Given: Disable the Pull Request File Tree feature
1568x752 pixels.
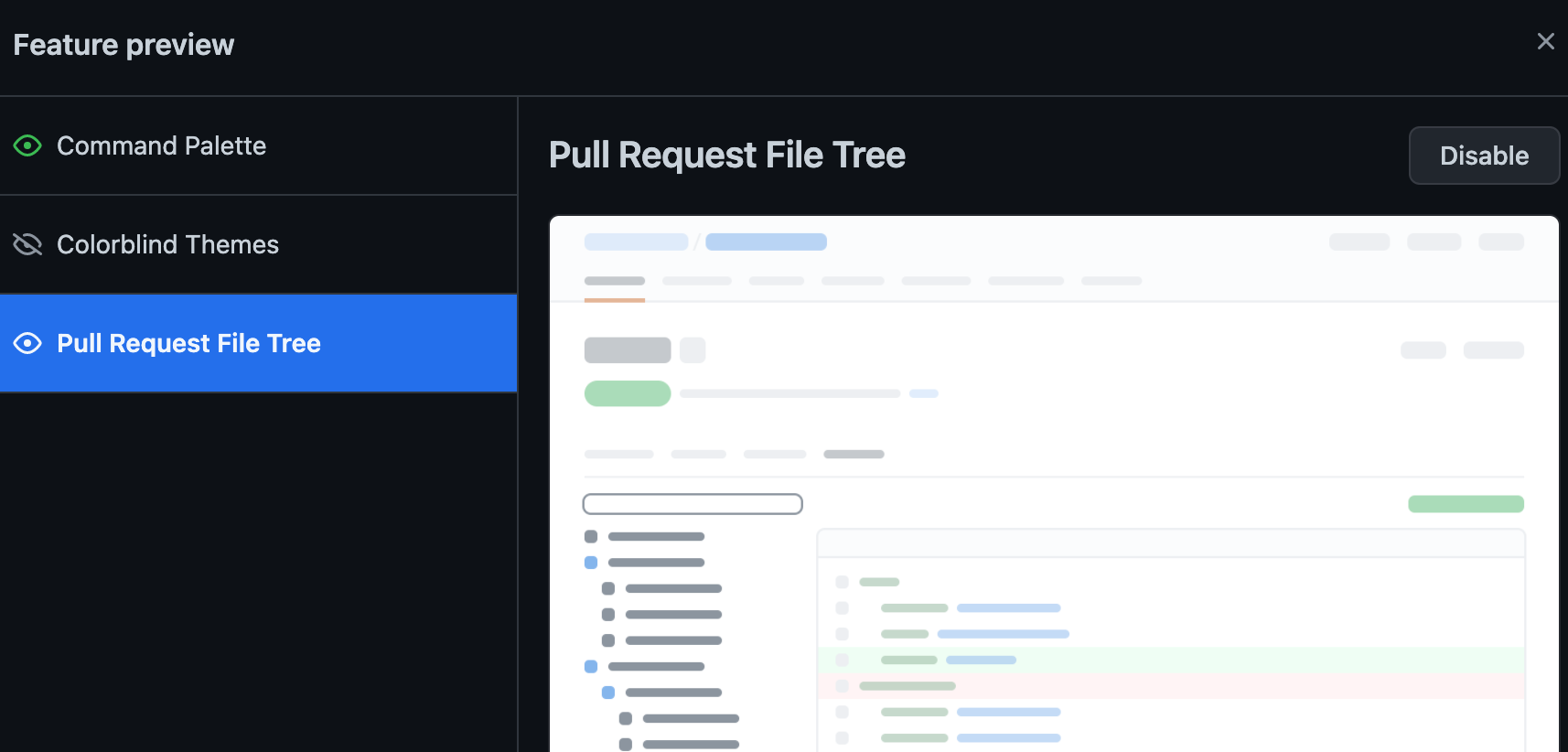Looking at the screenshot, I should point(1484,156).
